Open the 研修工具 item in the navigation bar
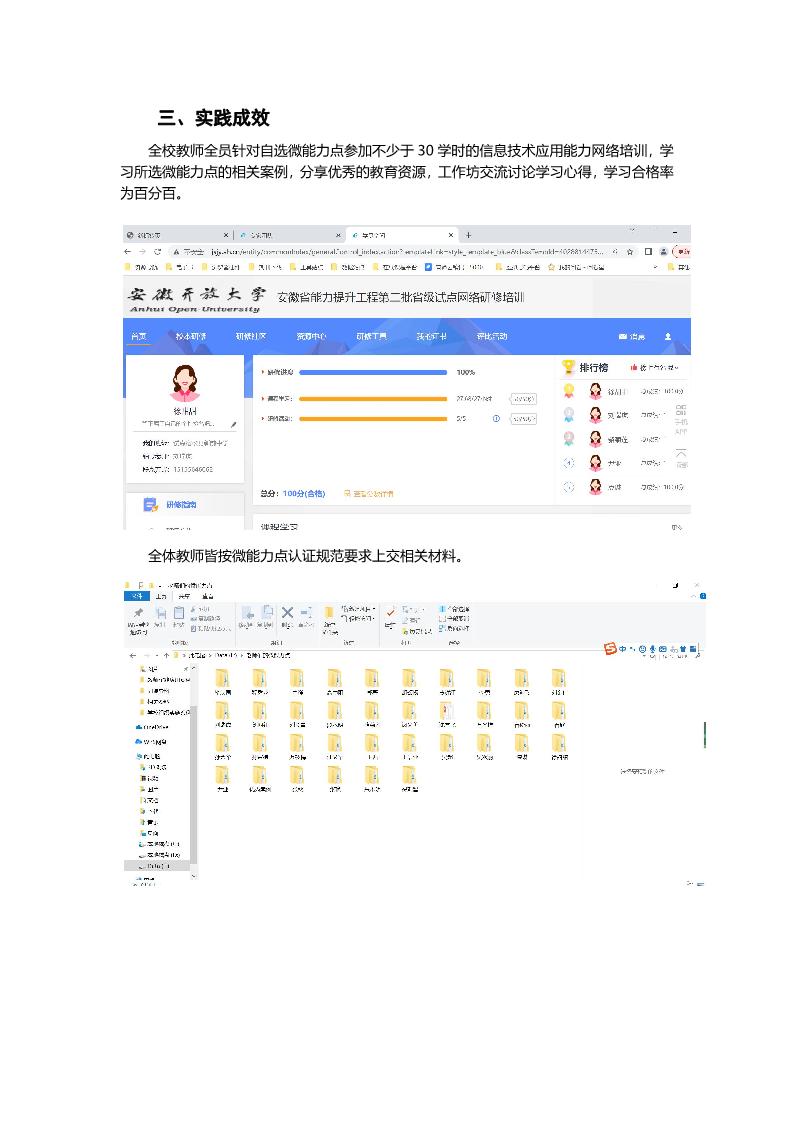 click(x=372, y=336)
